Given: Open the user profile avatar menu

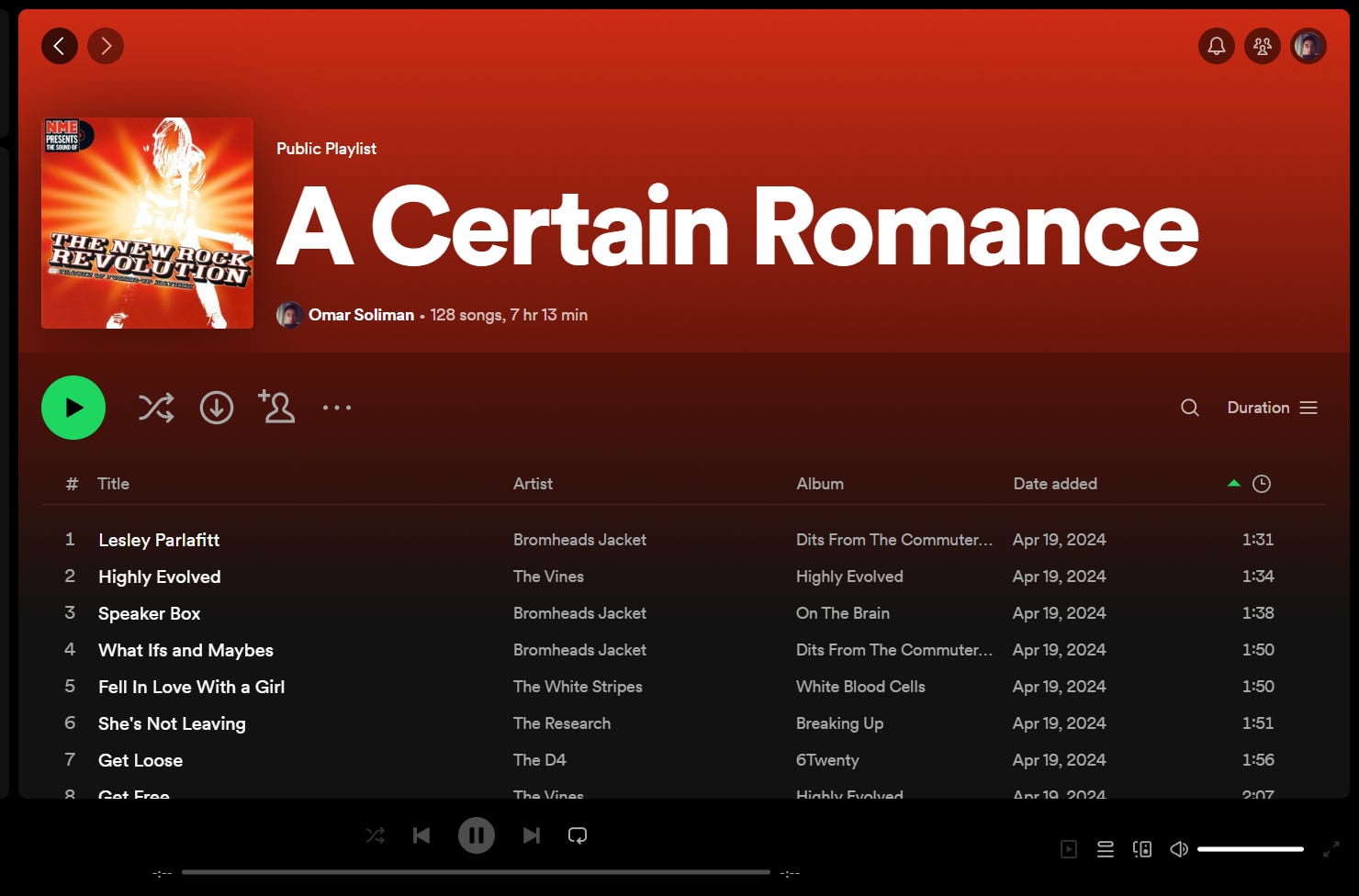Looking at the screenshot, I should point(1308,46).
